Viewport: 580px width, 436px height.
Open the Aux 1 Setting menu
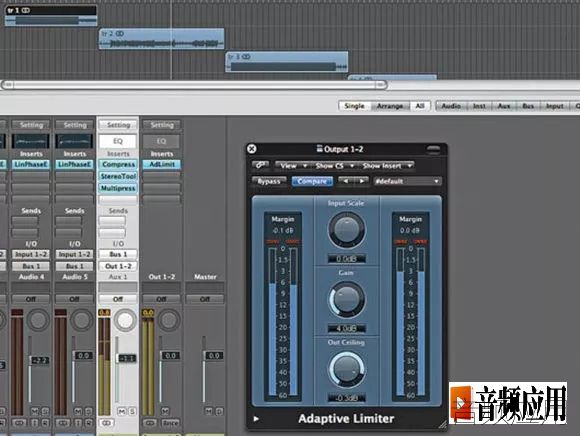(x=118, y=125)
